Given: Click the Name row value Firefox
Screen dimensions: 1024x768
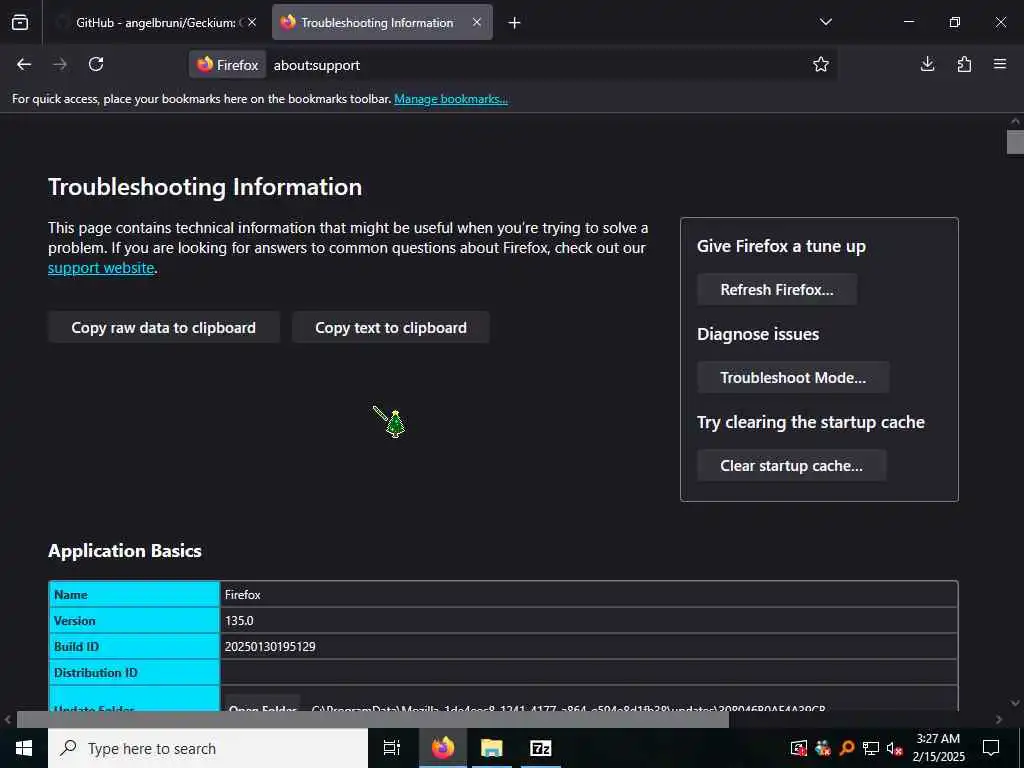Looking at the screenshot, I should (242, 594).
